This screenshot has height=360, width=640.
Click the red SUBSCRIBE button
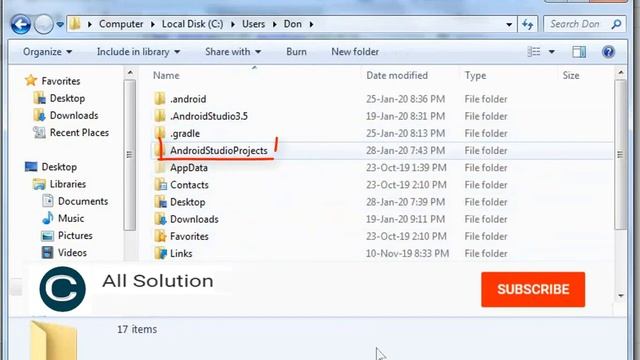tap(533, 289)
